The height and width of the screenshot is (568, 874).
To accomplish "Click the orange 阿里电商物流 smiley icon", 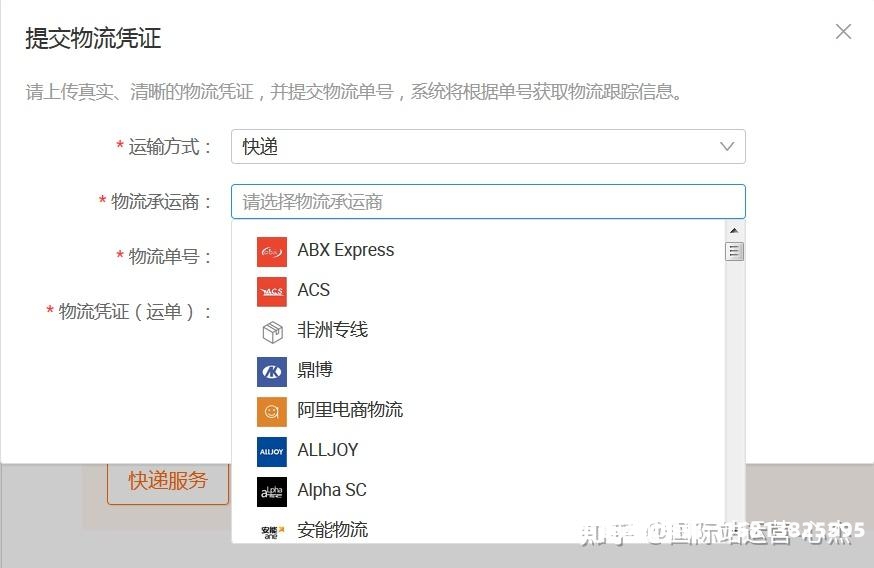I will pos(271,411).
